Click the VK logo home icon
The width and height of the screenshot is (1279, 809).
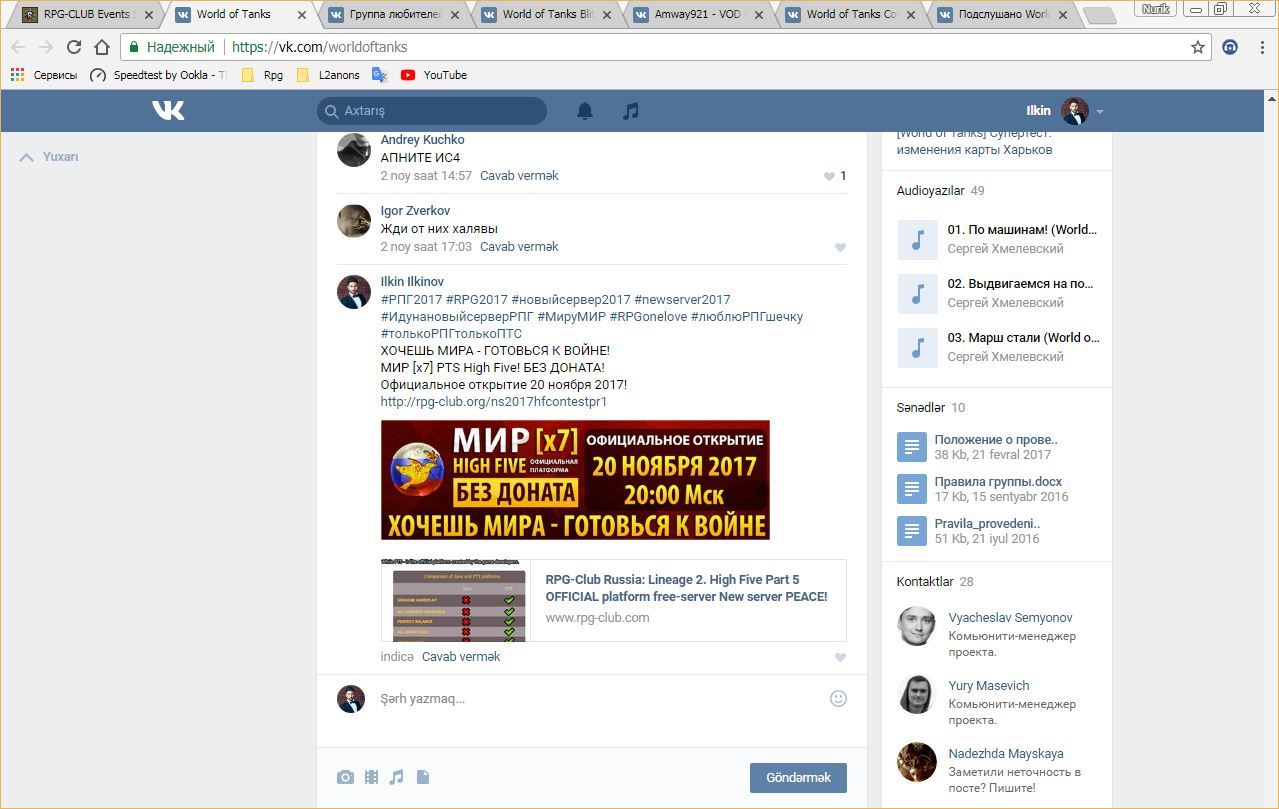[x=168, y=110]
